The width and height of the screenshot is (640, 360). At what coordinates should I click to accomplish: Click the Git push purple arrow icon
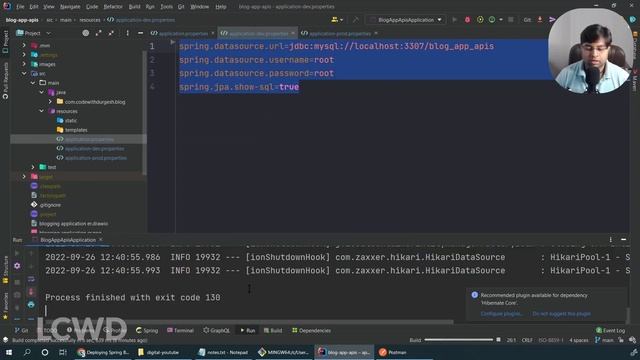click(x=552, y=20)
